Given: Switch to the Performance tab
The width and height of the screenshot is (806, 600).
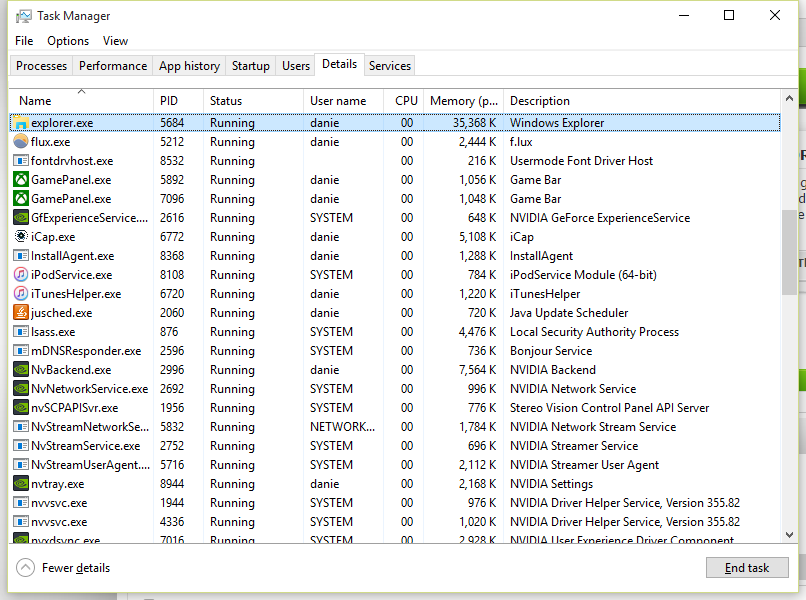Looking at the screenshot, I should tap(113, 66).
